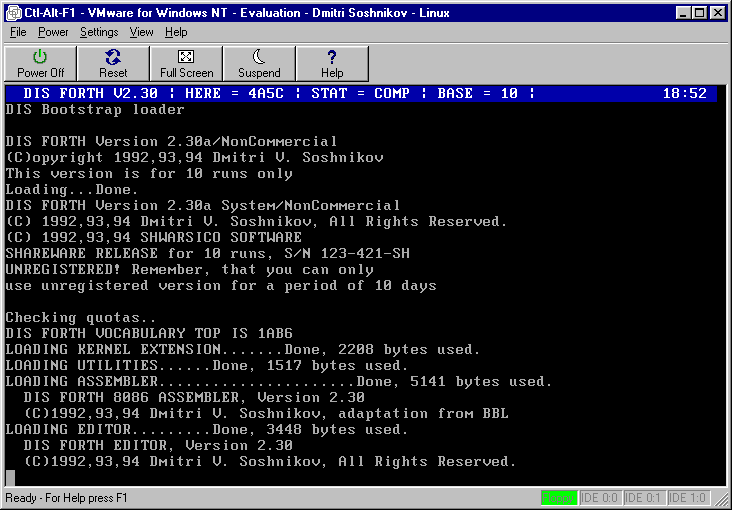Click the 'SHWARSICO SOFTWARE' copyright line
The image size is (732, 510).
[x=154, y=237]
